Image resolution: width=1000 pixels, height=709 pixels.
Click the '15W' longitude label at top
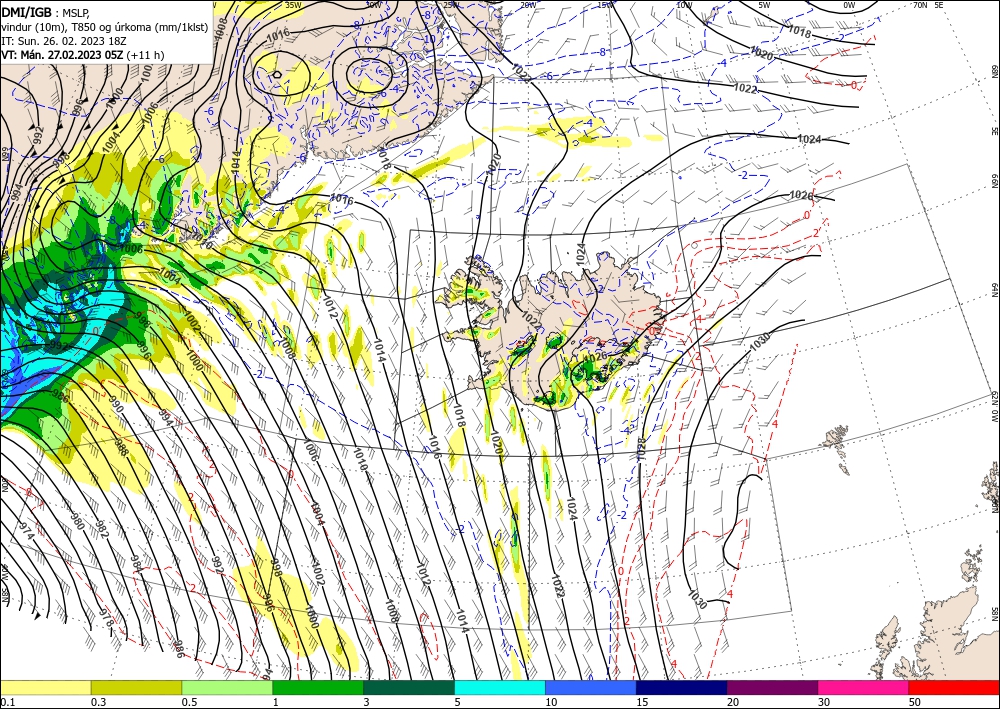tap(606, 5)
